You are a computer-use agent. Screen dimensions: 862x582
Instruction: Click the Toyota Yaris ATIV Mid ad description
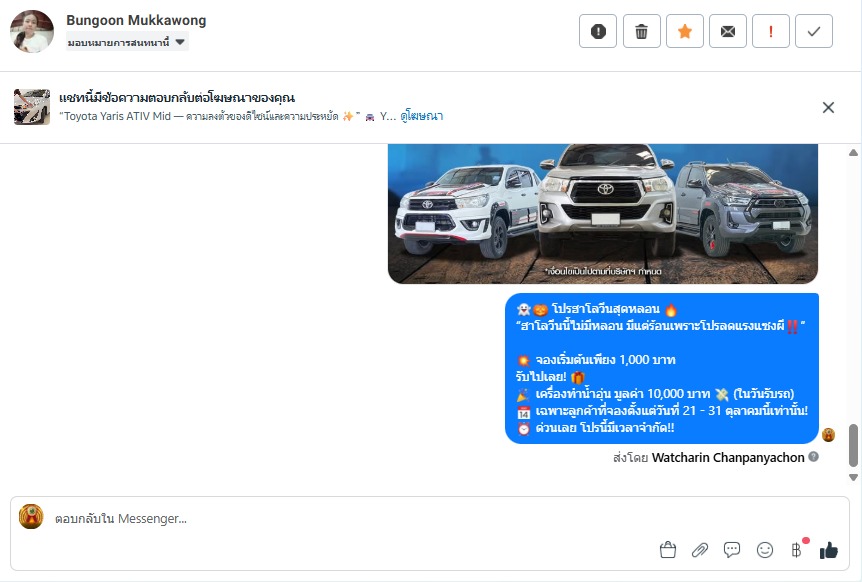(227, 116)
